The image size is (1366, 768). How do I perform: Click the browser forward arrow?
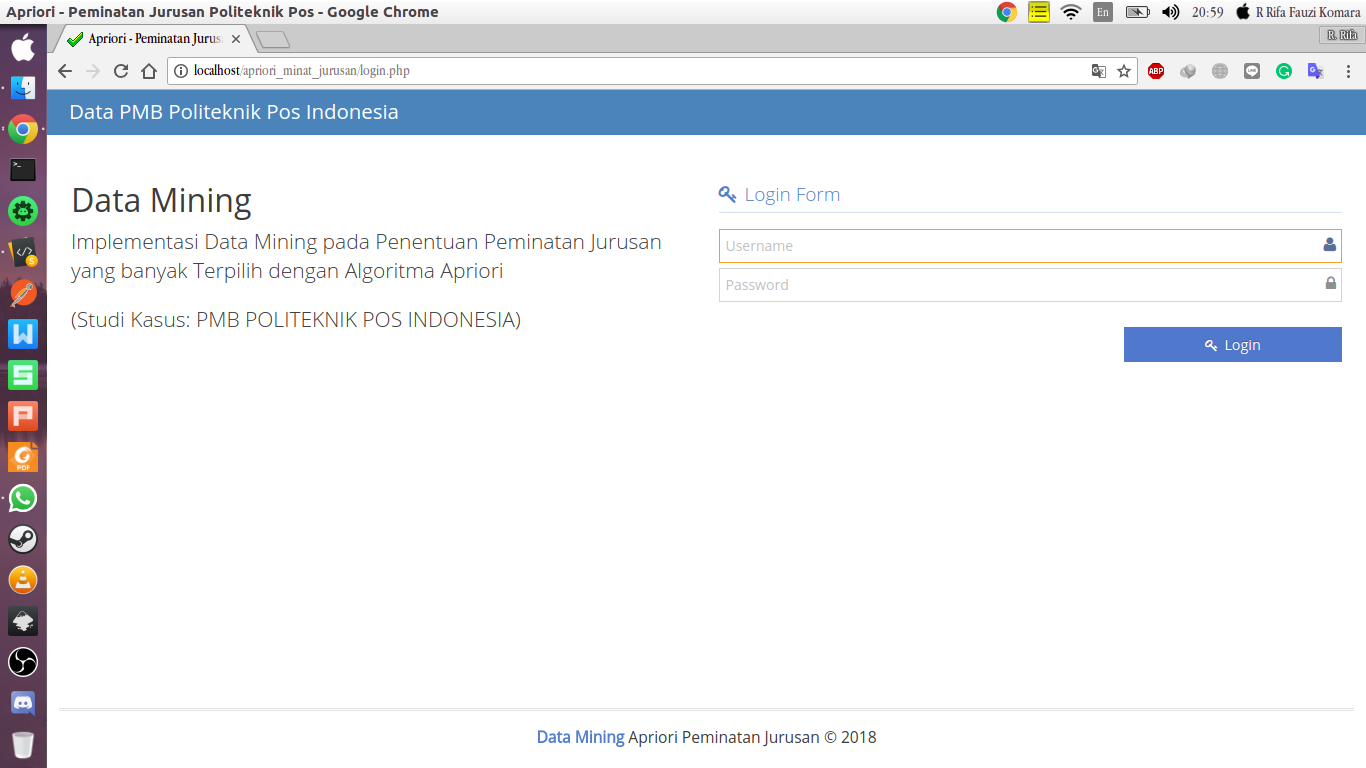click(93, 71)
